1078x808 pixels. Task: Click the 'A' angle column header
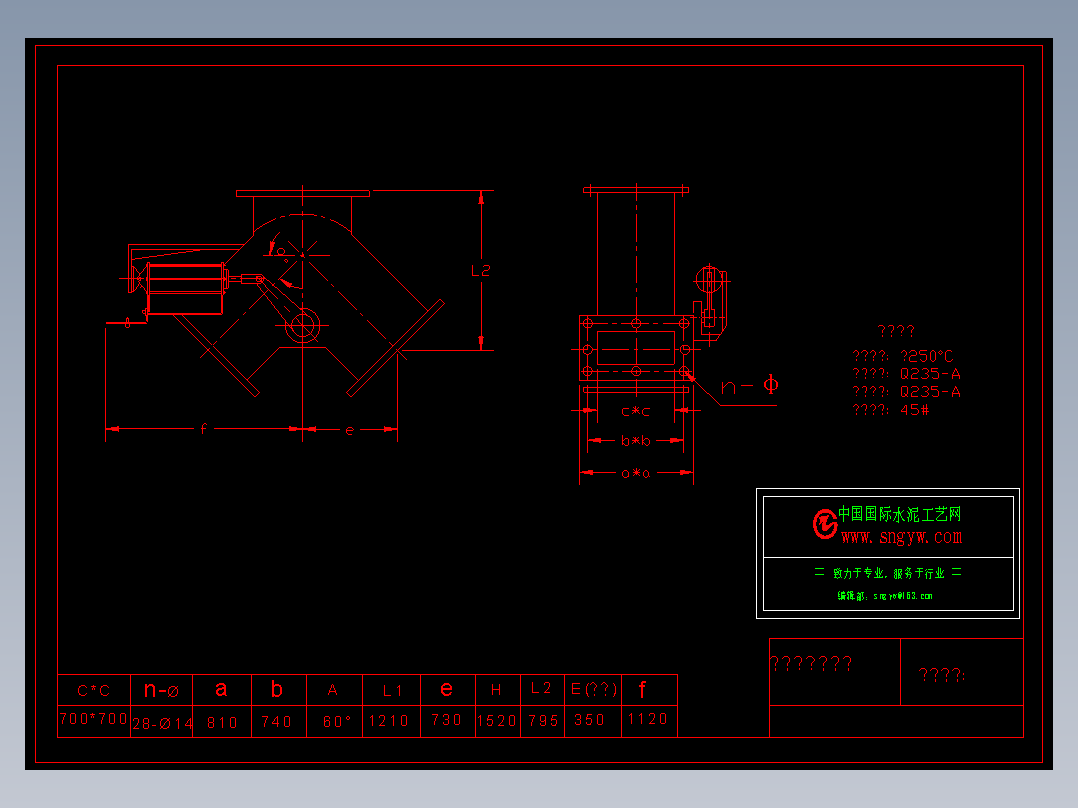point(333,690)
